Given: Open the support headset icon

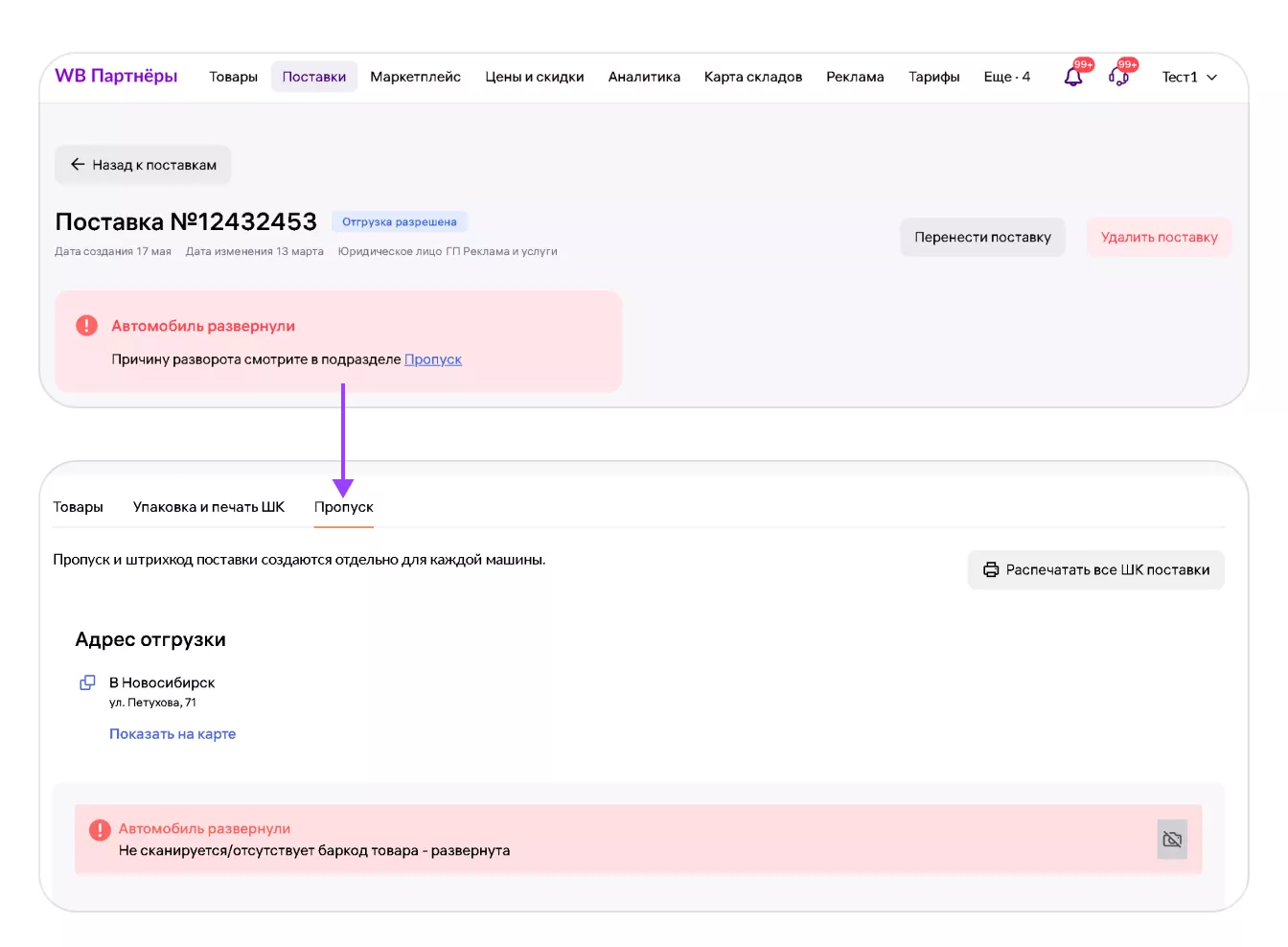Looking at the screenshot, I should tap(1118, 77).
